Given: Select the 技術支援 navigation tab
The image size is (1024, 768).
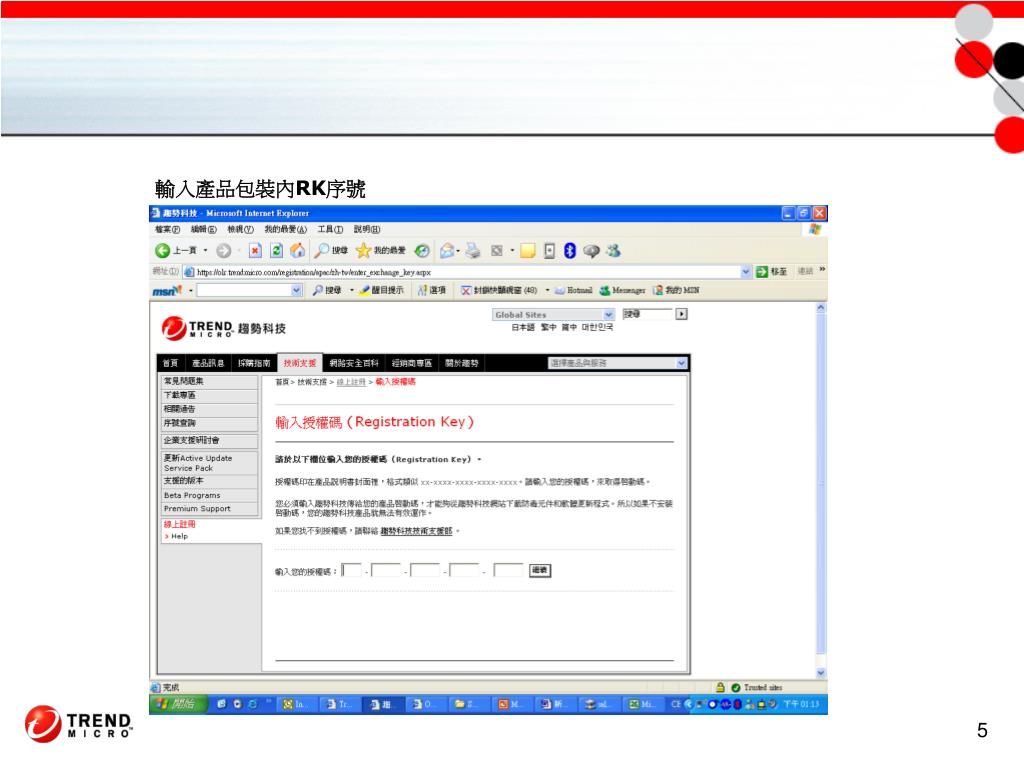Looking at the screenshot, I should coord(300,363).
